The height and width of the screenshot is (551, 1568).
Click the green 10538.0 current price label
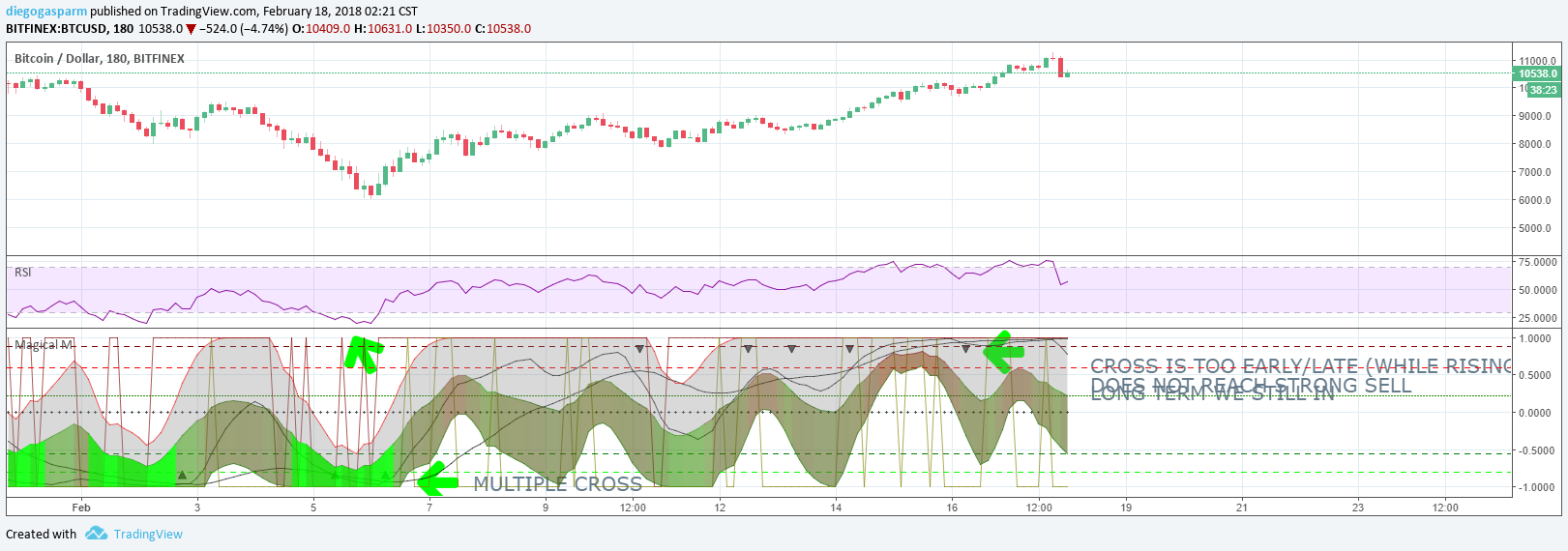coord(1537,73)
